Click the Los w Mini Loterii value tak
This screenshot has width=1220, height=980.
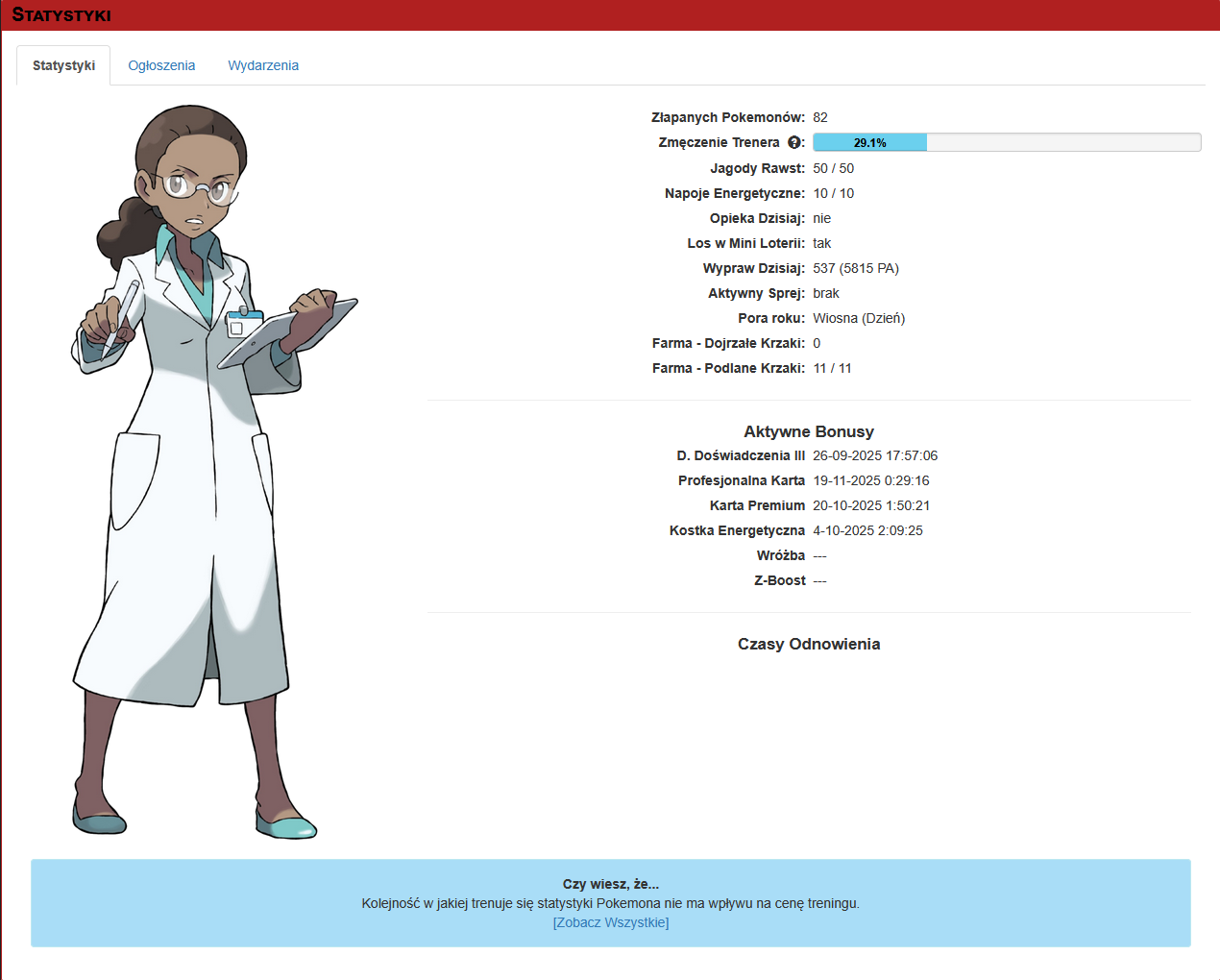tap(821, 243)
